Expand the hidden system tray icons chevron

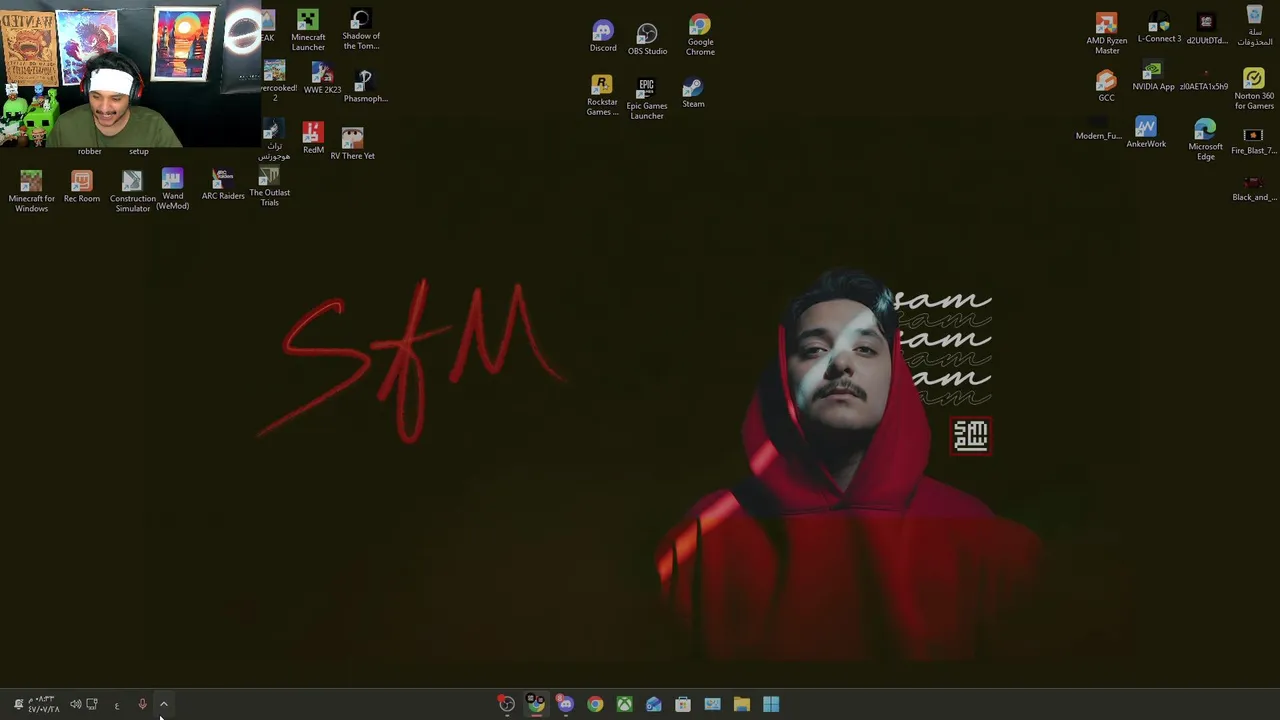(x=164, y=704)
